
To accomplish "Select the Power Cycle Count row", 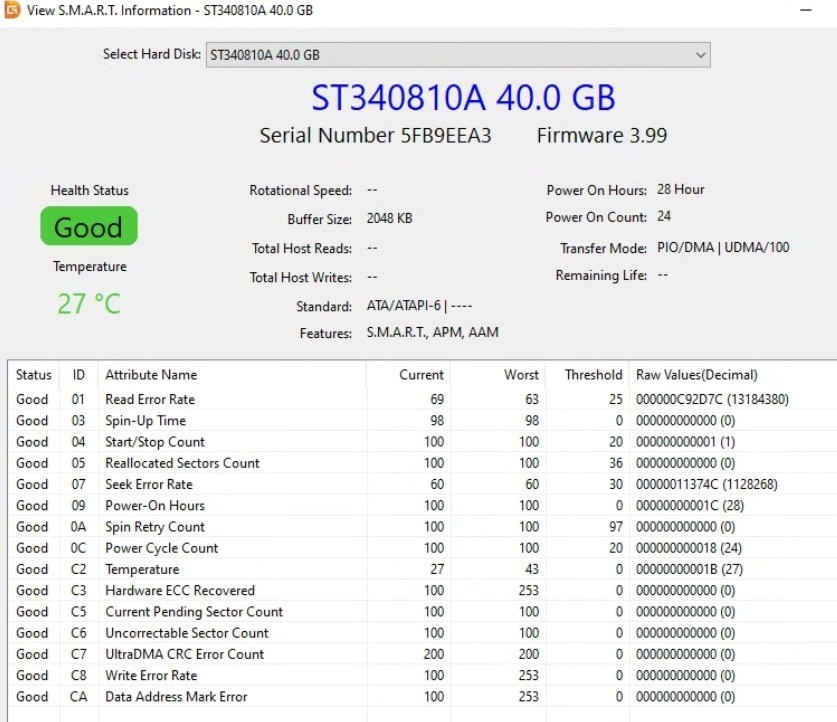I will coord(422,548).
